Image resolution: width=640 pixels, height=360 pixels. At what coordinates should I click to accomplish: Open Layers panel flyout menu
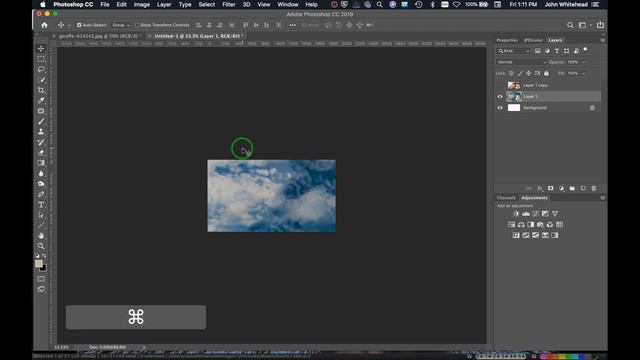click(602, 40)
